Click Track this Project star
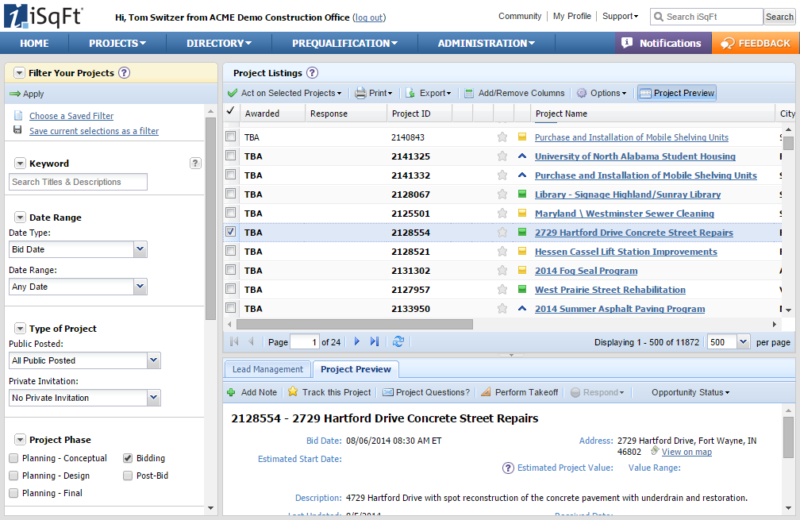Screen dimensions: 800x520 (293, 391)
